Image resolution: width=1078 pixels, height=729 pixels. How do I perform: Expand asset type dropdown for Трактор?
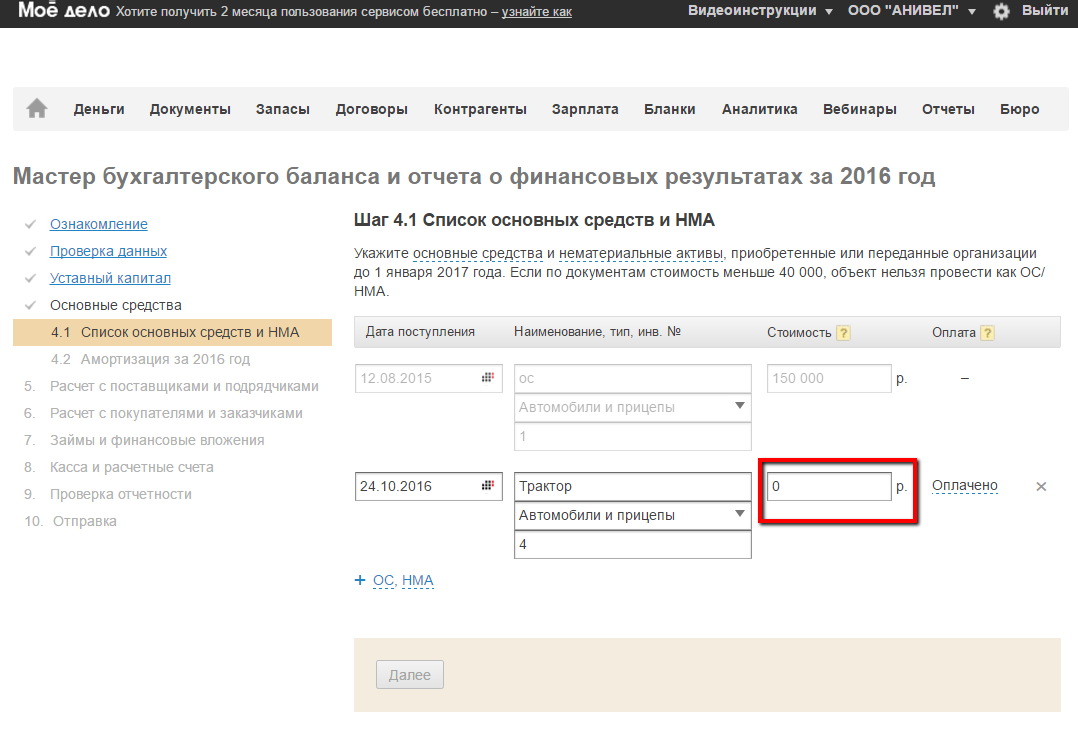(x=740, y=515)
